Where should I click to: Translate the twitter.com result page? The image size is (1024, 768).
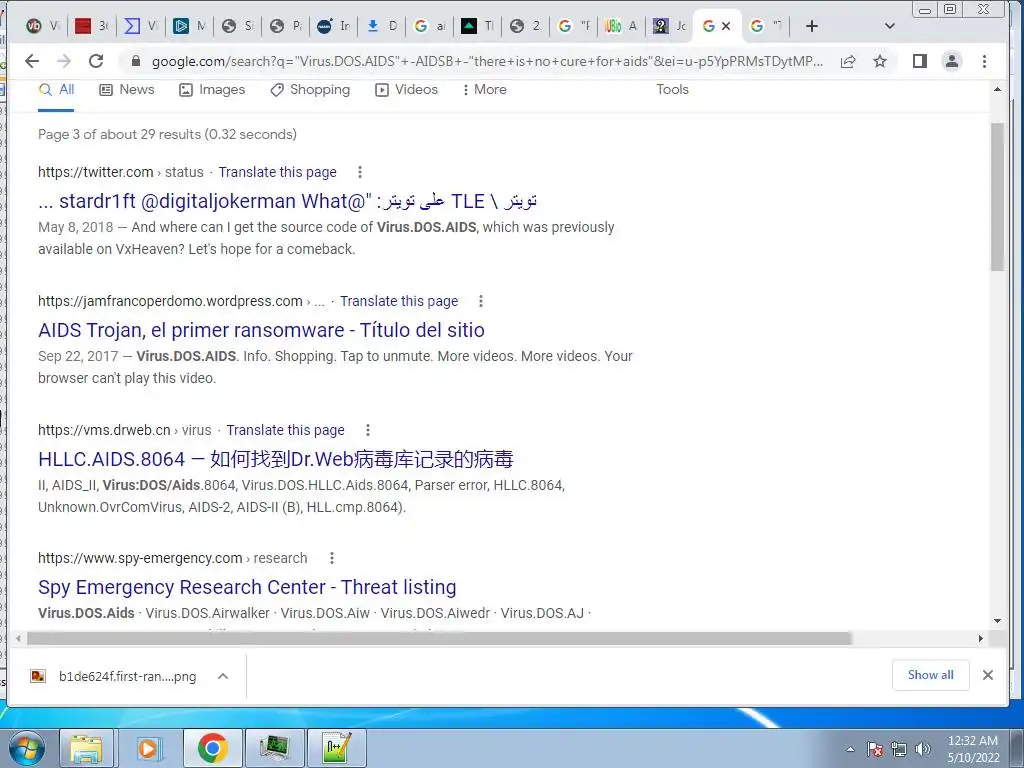pyautogui.click(x=278, y=172)
